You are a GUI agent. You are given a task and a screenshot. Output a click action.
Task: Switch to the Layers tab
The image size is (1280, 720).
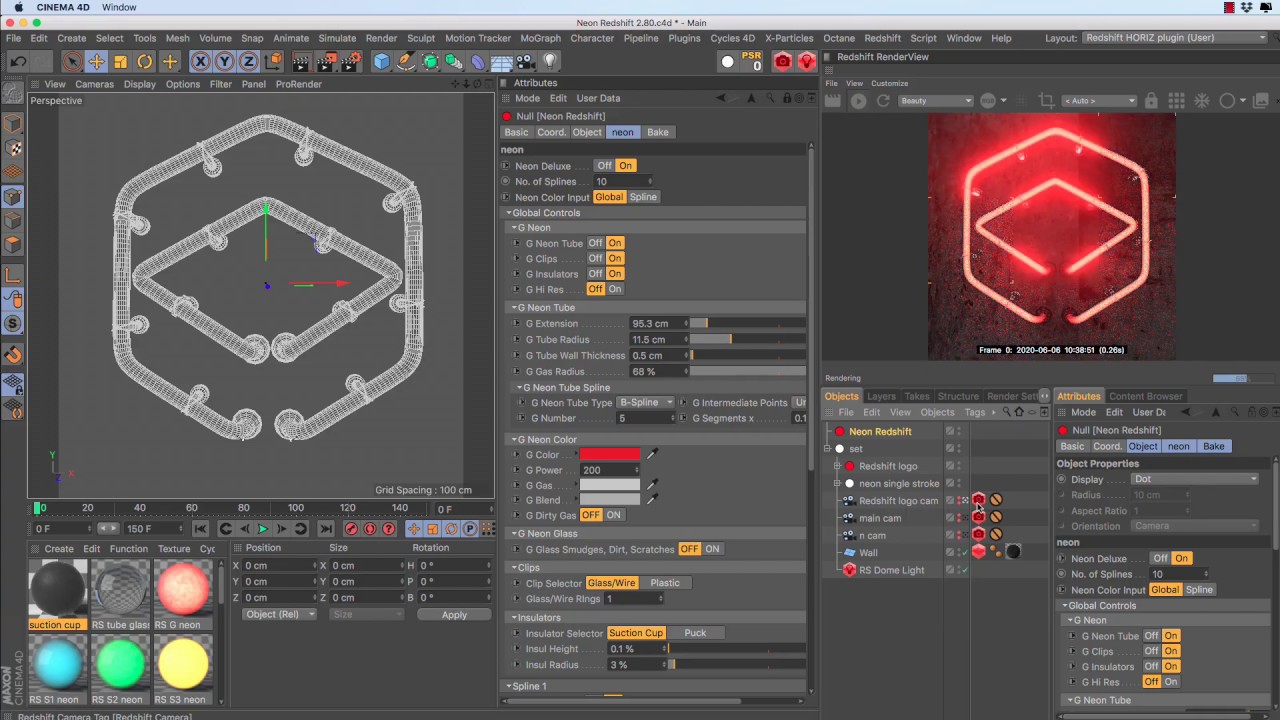pyautogui.click(x=881, y=396)
